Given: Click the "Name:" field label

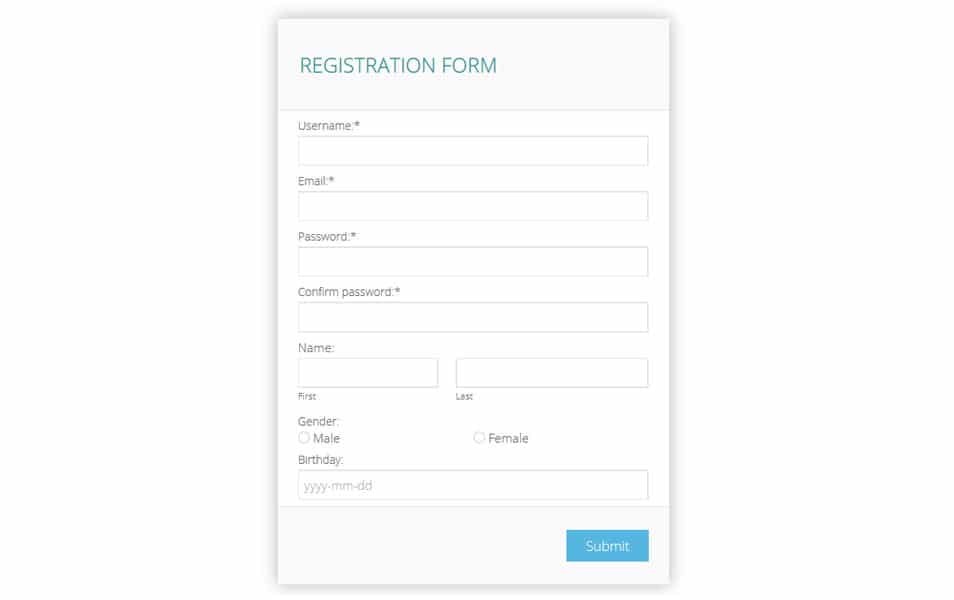Looking at the screenshot, I should [x=316, y=348].
